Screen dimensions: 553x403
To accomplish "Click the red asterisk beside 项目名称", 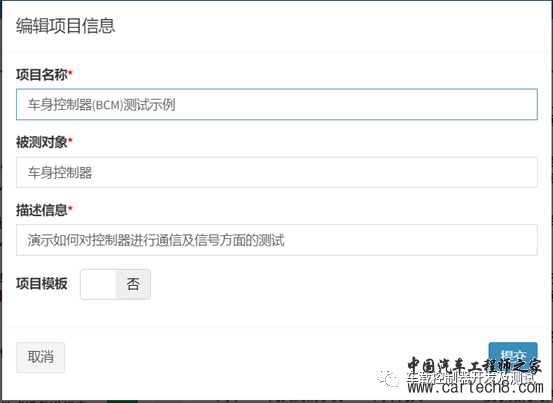I will (x=70, y=73).
